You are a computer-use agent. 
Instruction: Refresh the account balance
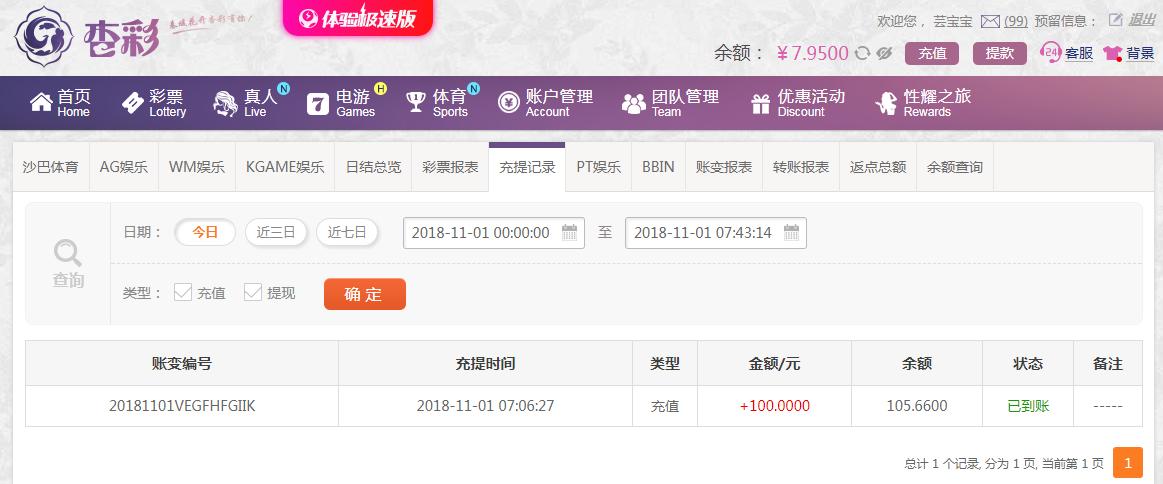[862, 53]
